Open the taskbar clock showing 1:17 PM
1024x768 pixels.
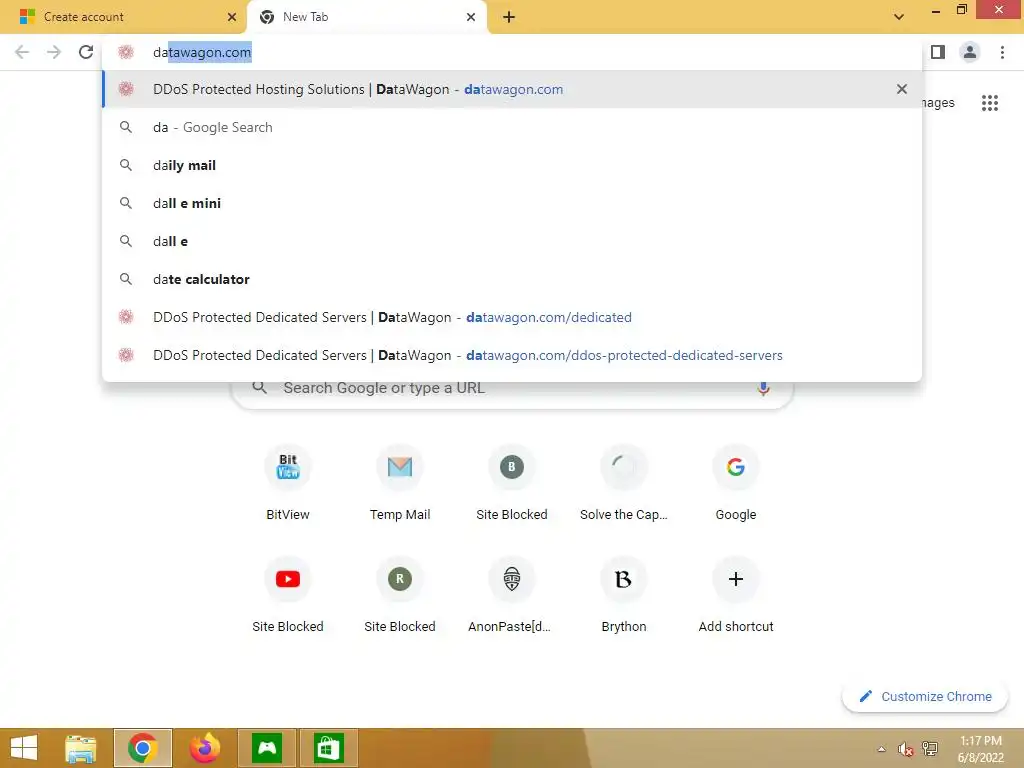coord(980,749)
